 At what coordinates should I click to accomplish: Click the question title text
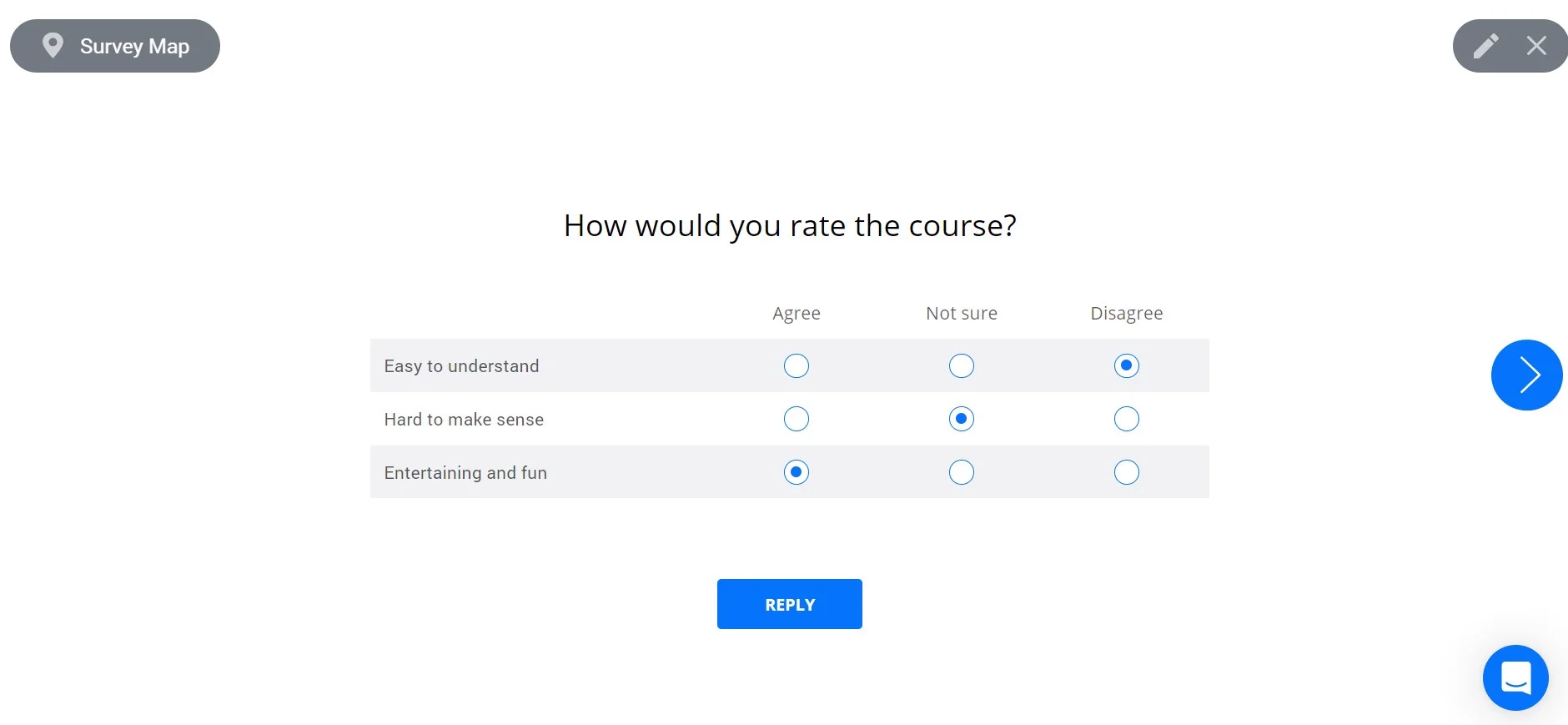pos(790,225)
